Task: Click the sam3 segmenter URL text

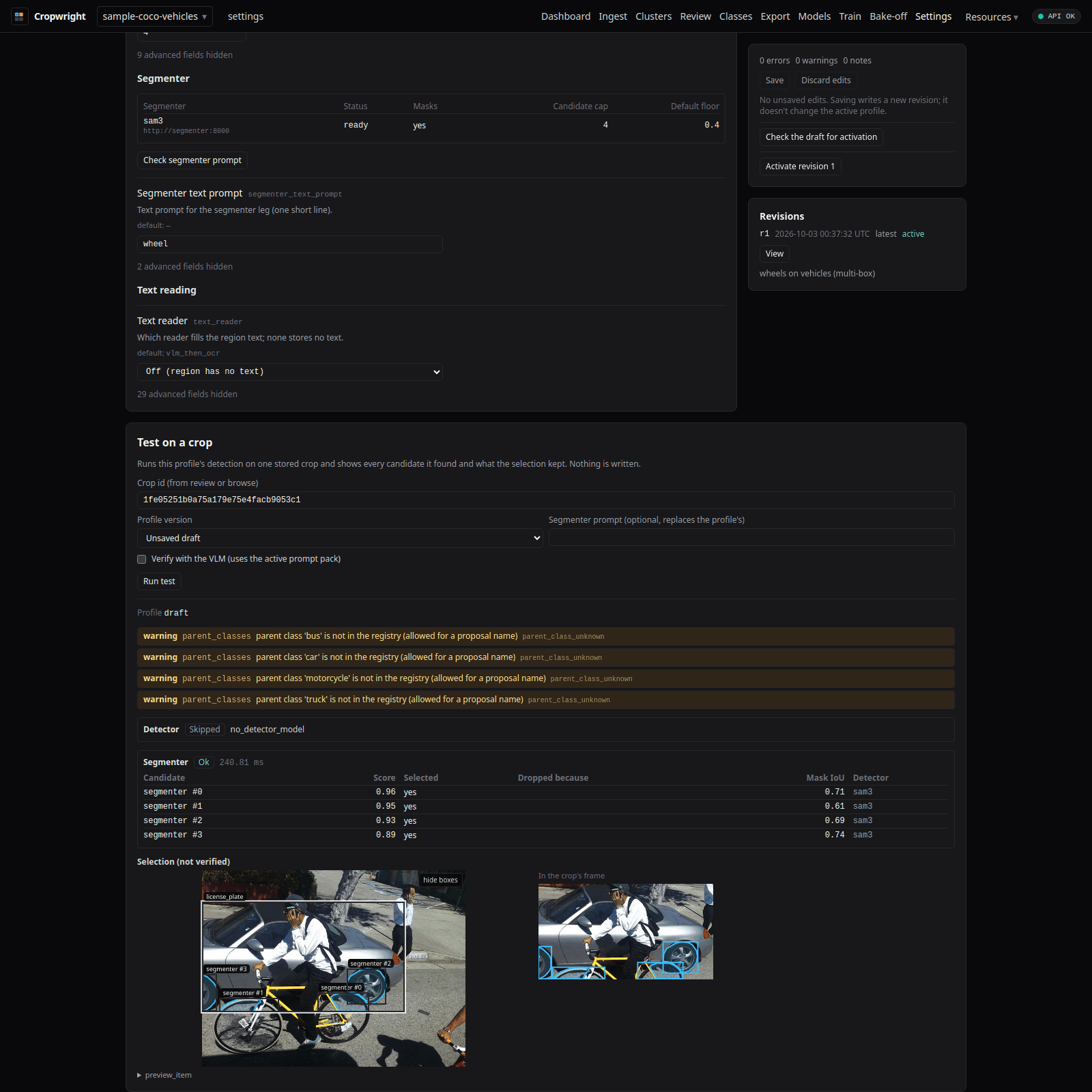Action: [186, 131]
